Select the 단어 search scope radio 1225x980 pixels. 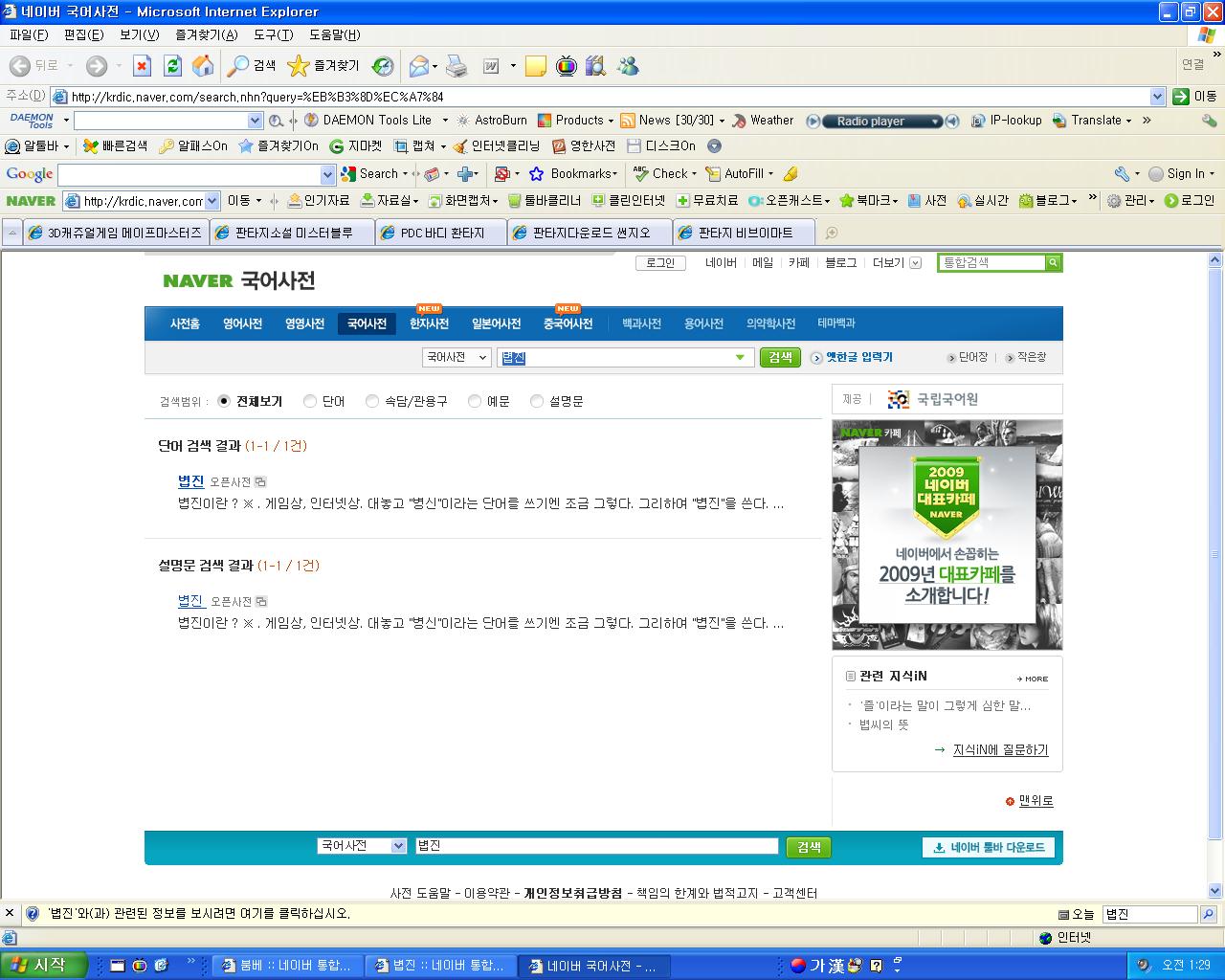point(310,402)
